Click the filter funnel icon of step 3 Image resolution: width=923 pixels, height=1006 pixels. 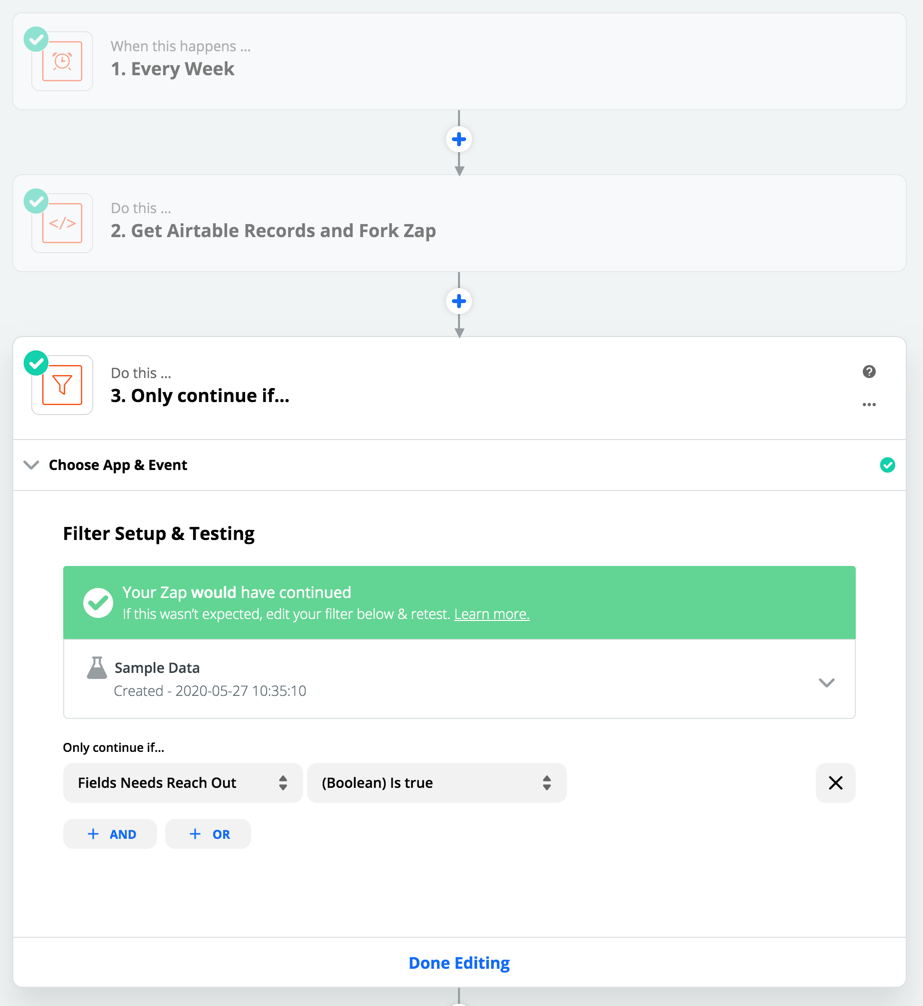[x=62, y=385]
